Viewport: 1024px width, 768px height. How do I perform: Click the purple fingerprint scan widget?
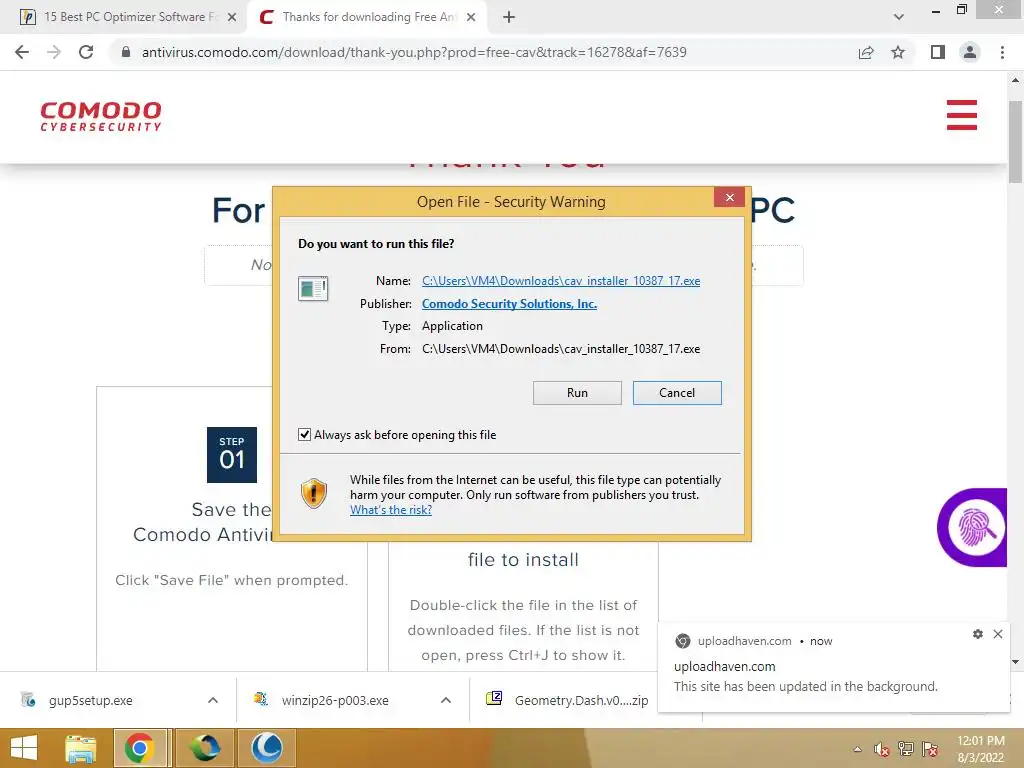tap(972, 527)
